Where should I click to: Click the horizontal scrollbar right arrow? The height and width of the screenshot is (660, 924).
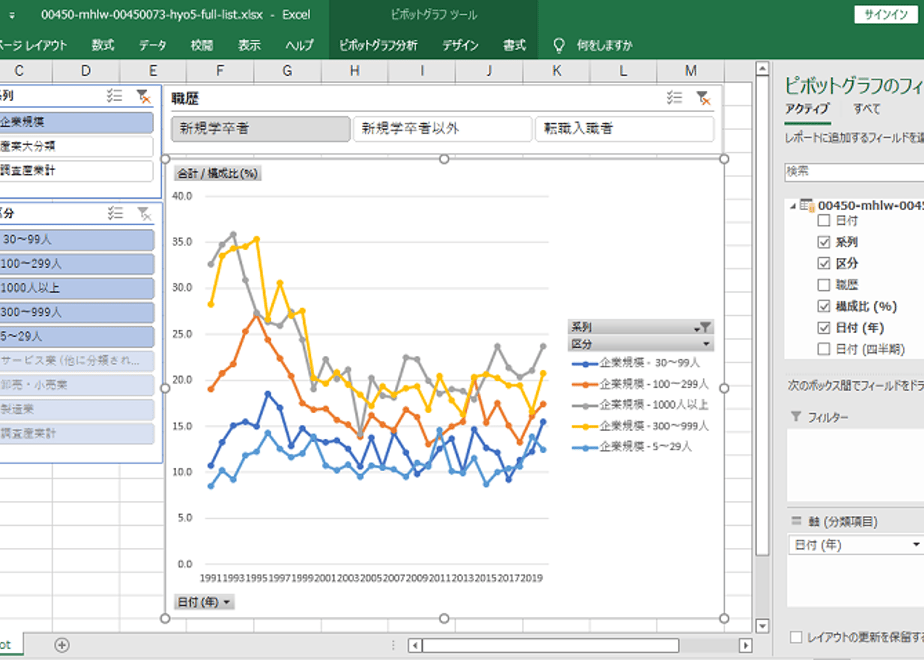point(745,645)
